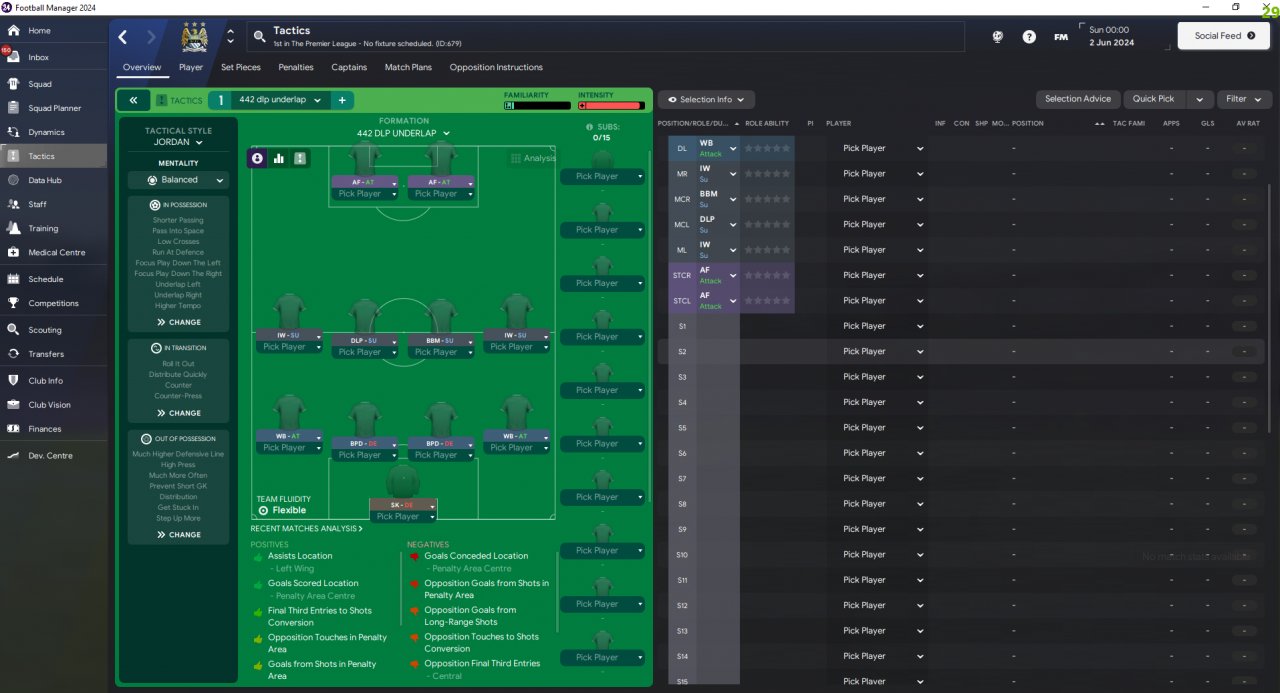Open Club Info shield icon
1280x693 pixels.
click(x=13, y=381)
